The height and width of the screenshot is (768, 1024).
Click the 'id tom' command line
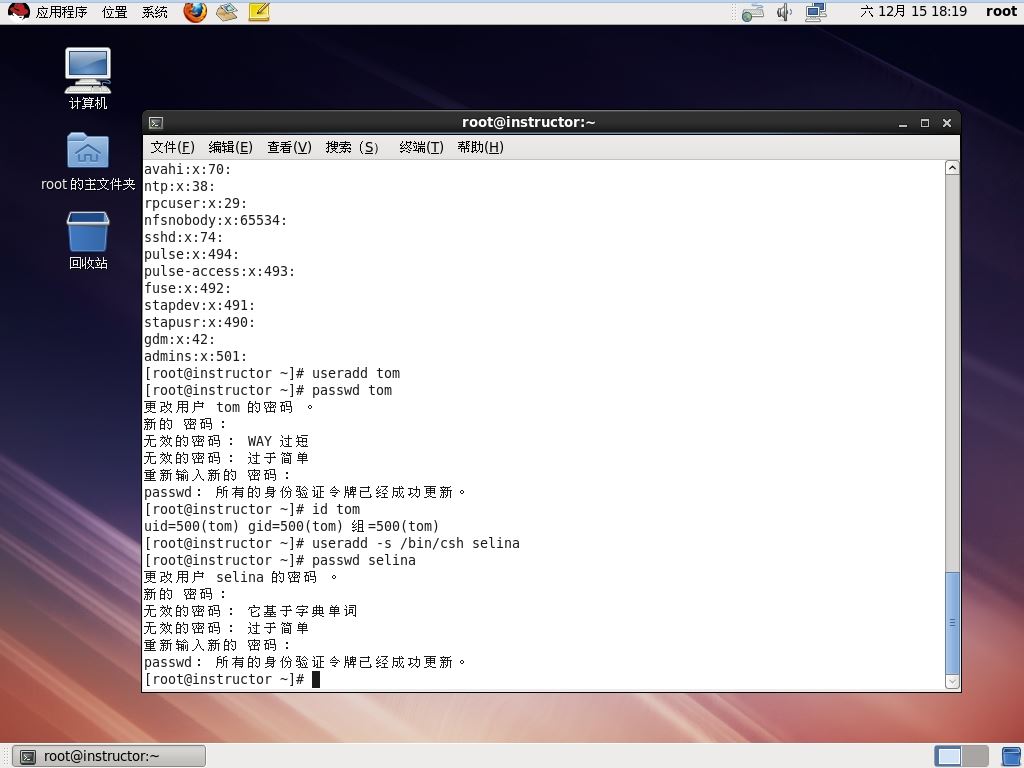252,509
